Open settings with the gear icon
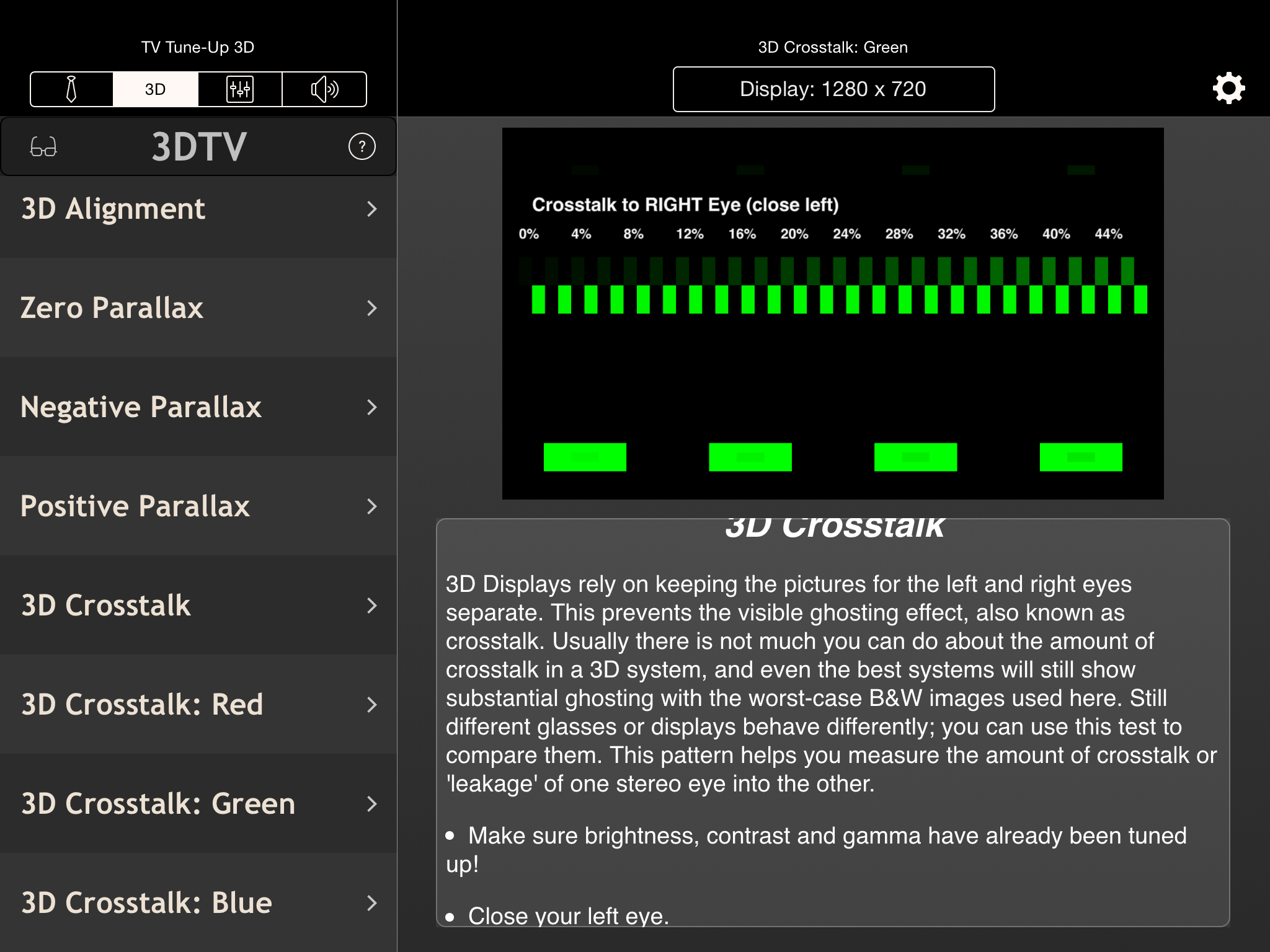Viewport: 1270px width, 952px height. [x=1228, y=89]
